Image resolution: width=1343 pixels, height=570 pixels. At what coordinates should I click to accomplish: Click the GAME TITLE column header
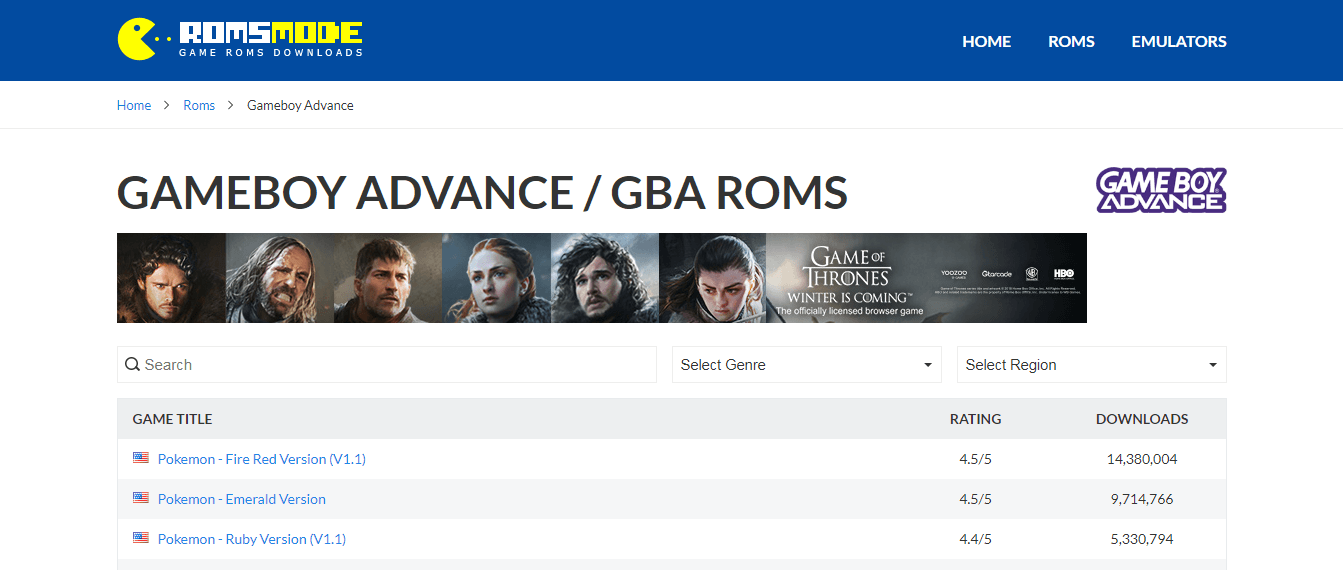173,419
